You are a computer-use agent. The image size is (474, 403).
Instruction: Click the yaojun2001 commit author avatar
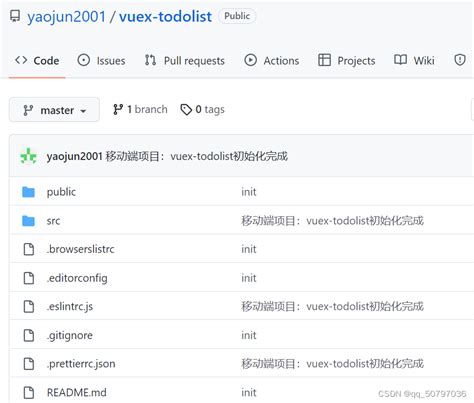pos(28,156)
